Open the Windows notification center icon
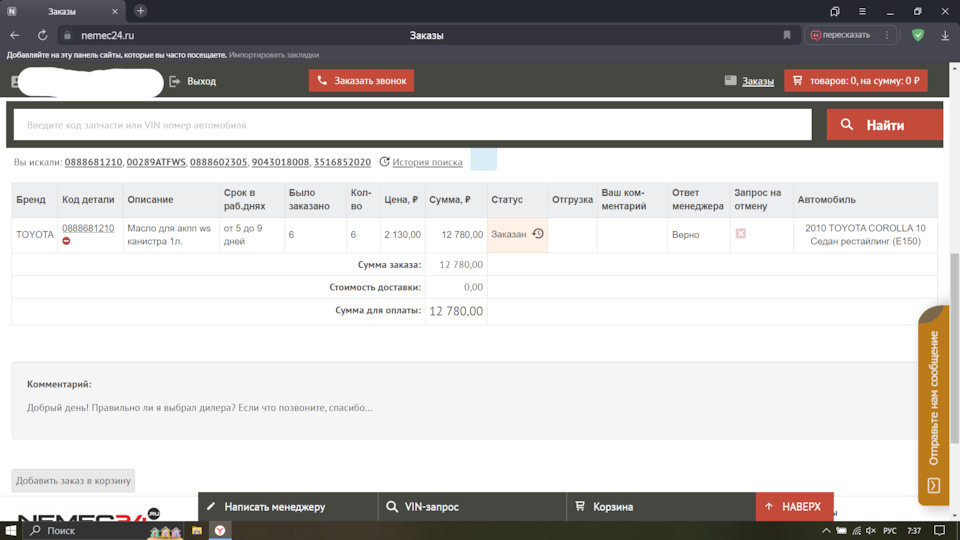Image resolution: width=960 pixels, height=540 pixels. coord(939,530)
